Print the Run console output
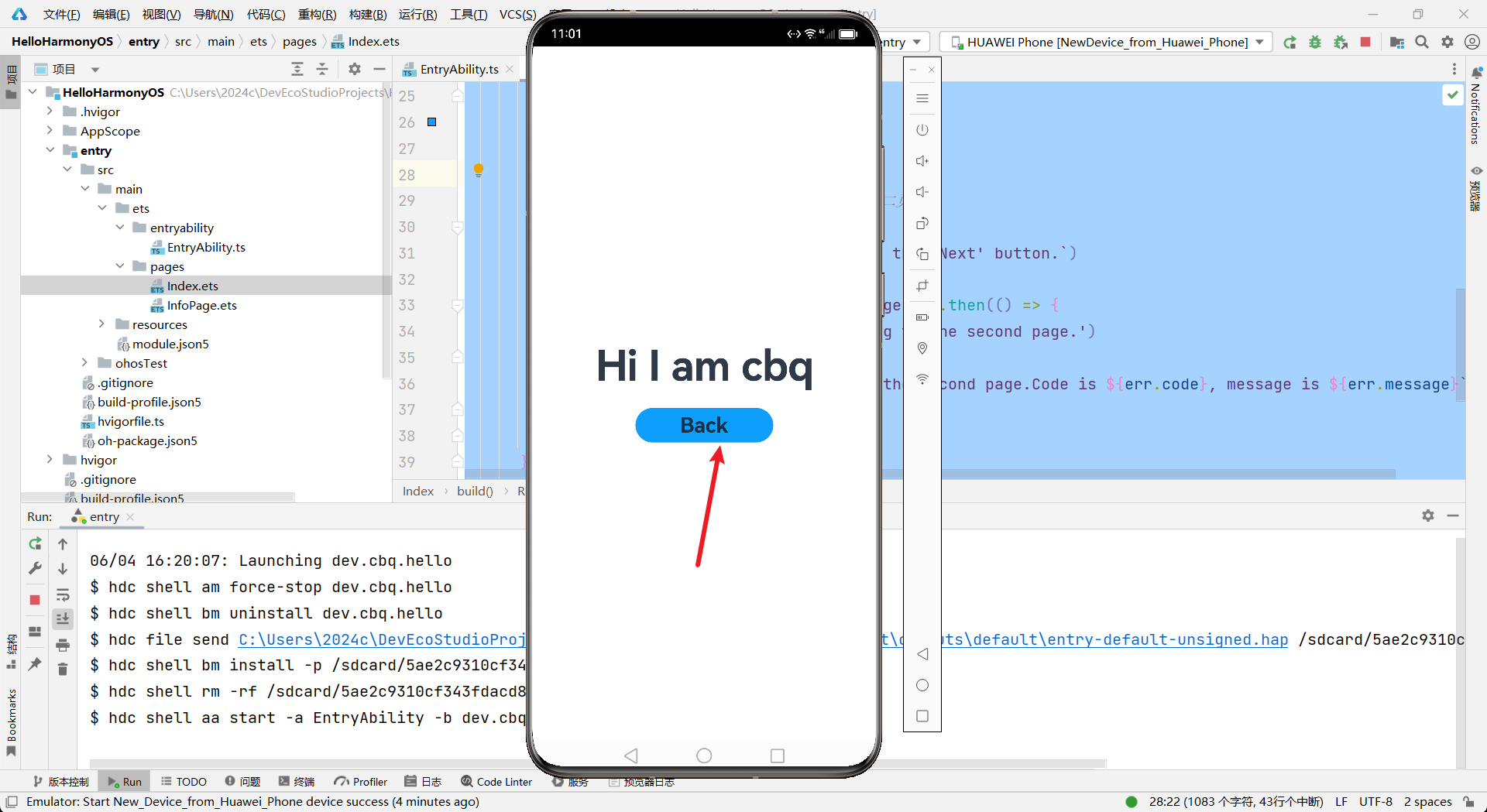1487x812 pixels. tap(63, 645)
